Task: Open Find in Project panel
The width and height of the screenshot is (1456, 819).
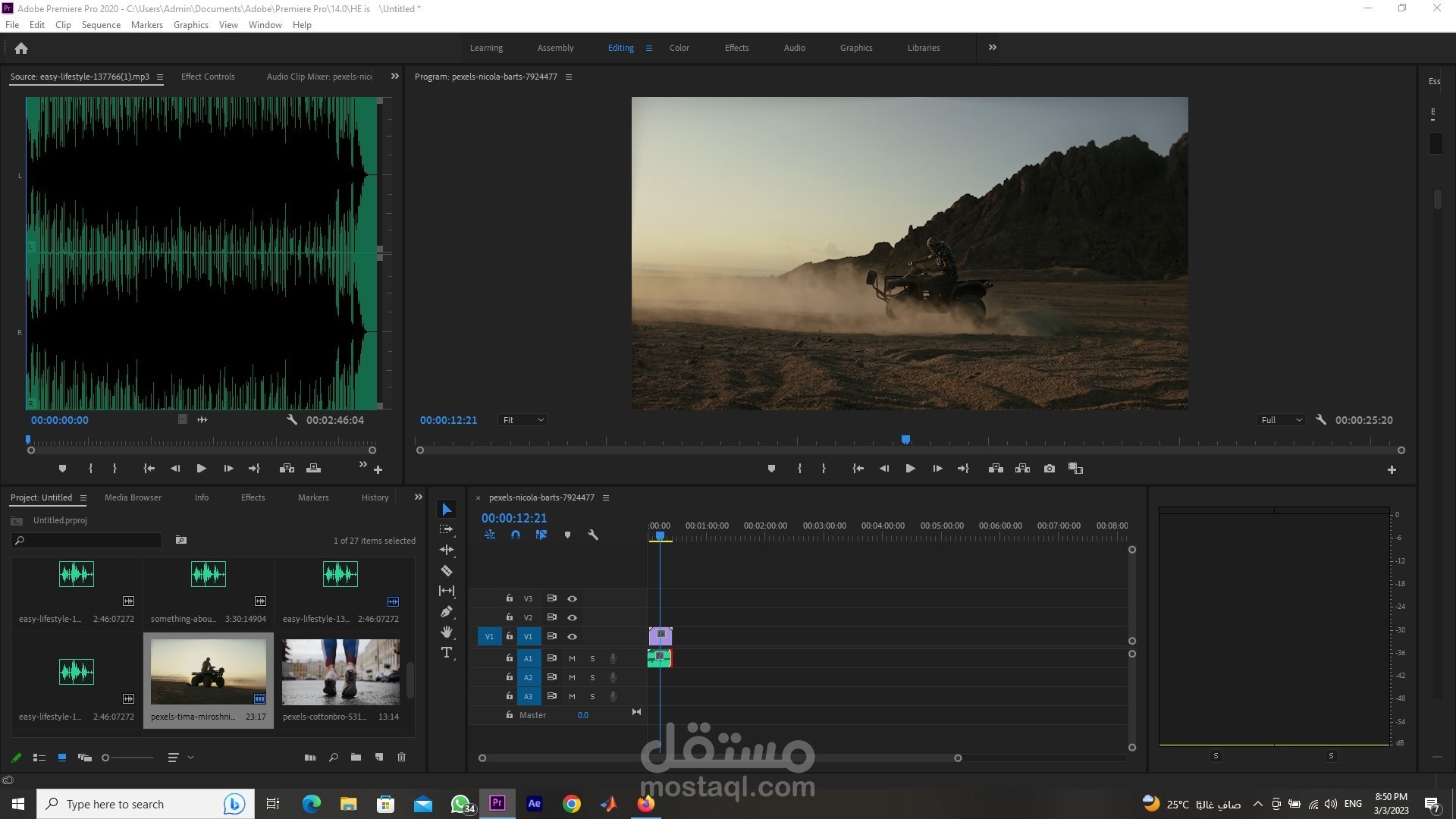Action: [x=333, y=757]
